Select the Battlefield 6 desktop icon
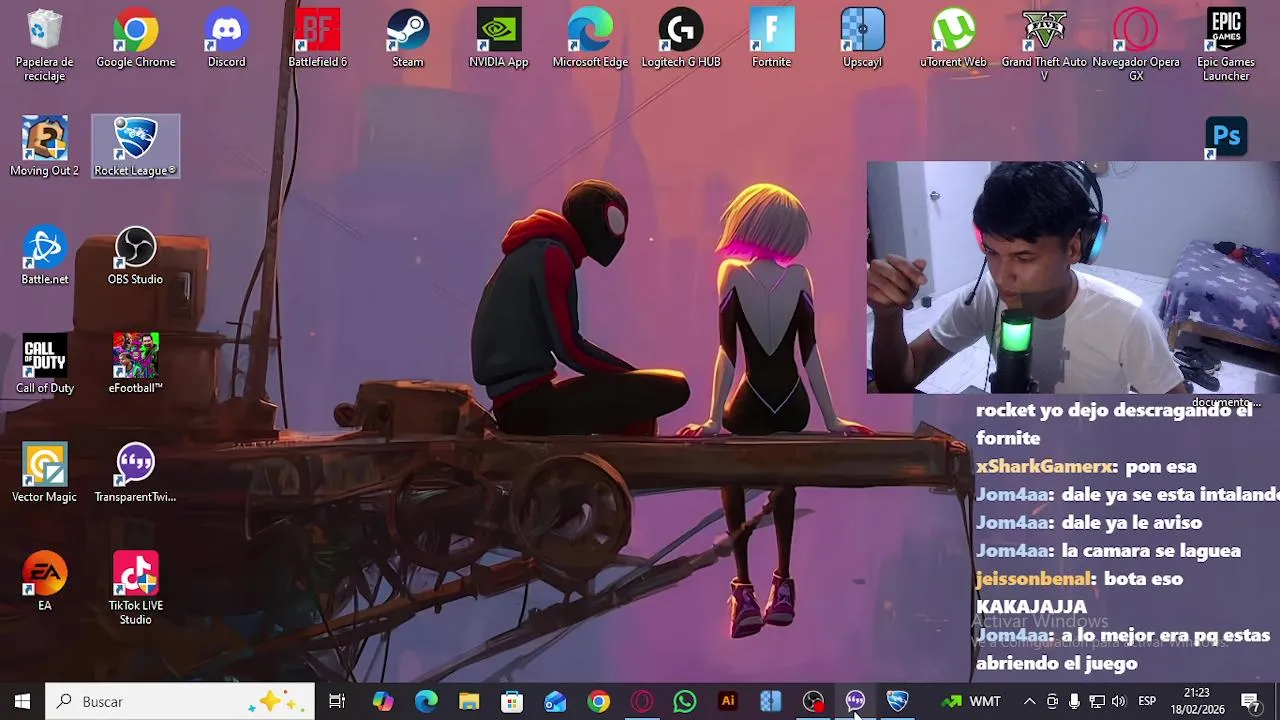The height and width of the screenshot is (720, 1280). (317, 39)
